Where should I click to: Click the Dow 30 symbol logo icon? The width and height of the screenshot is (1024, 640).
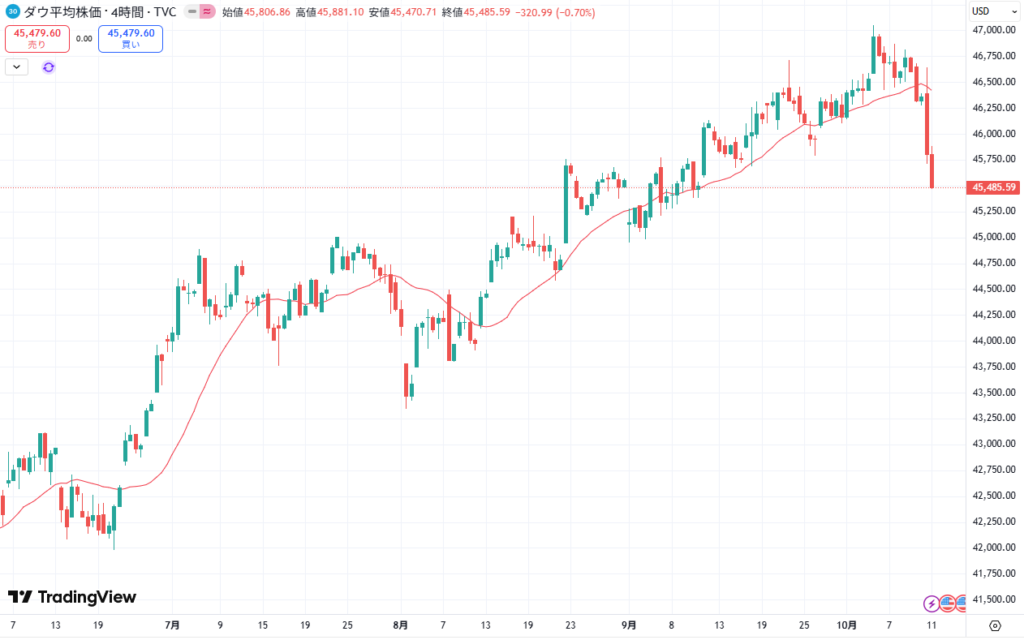point(12,12)
